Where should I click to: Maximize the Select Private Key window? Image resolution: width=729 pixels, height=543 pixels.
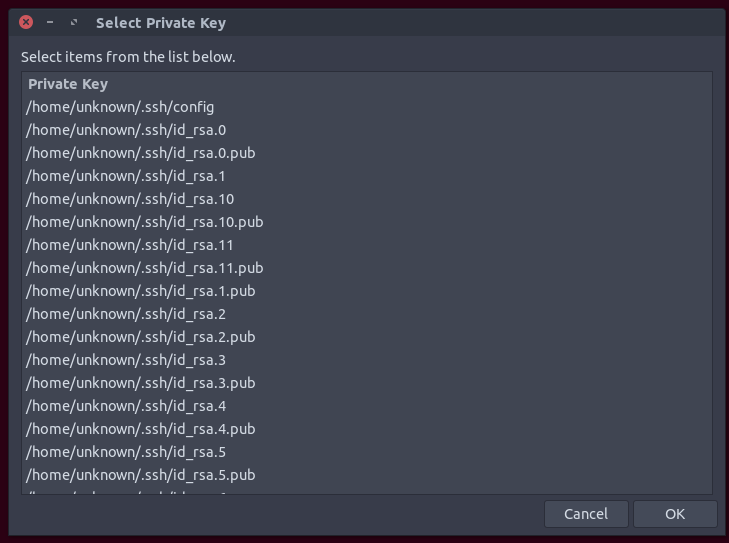(74, 22)
